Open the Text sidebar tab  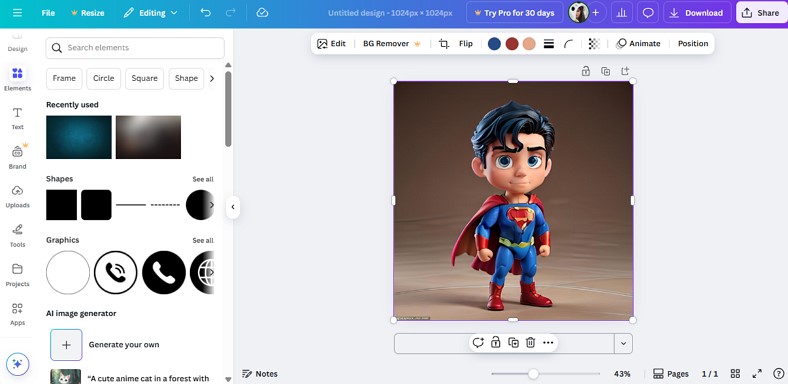(17, 119)
